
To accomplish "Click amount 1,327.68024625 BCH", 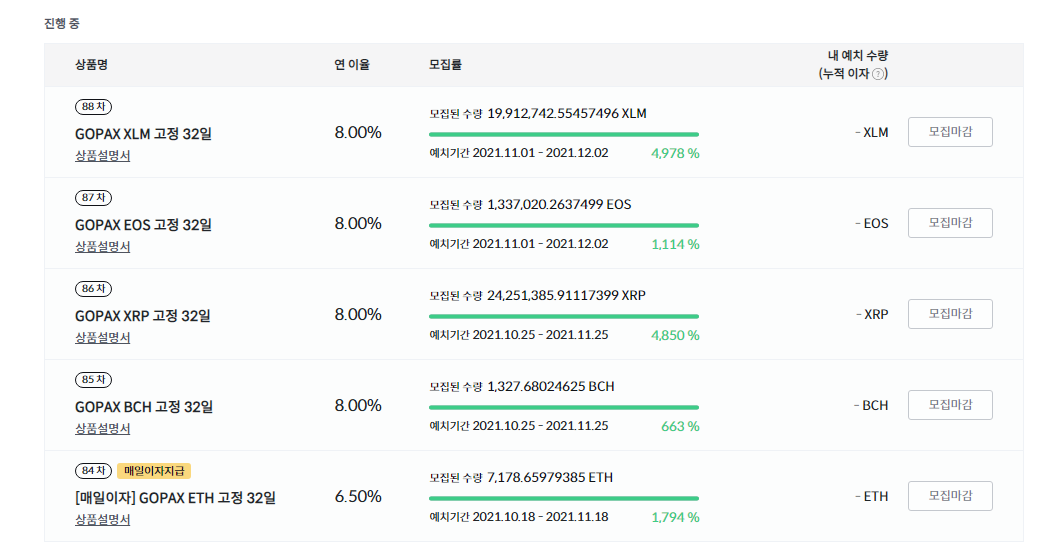I will 551,386.
